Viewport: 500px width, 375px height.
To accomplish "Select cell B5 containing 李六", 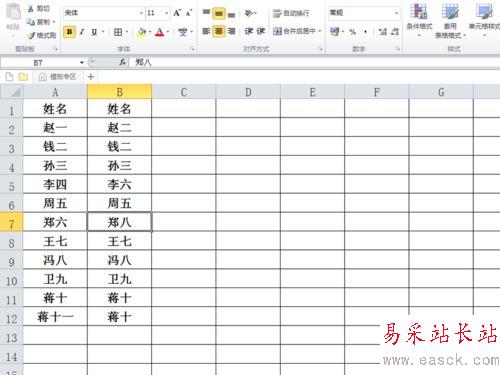I will (119, 184).
